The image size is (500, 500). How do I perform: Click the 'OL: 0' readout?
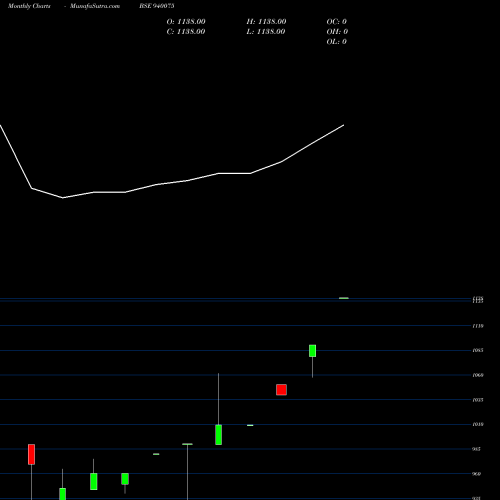click(337, 42)
